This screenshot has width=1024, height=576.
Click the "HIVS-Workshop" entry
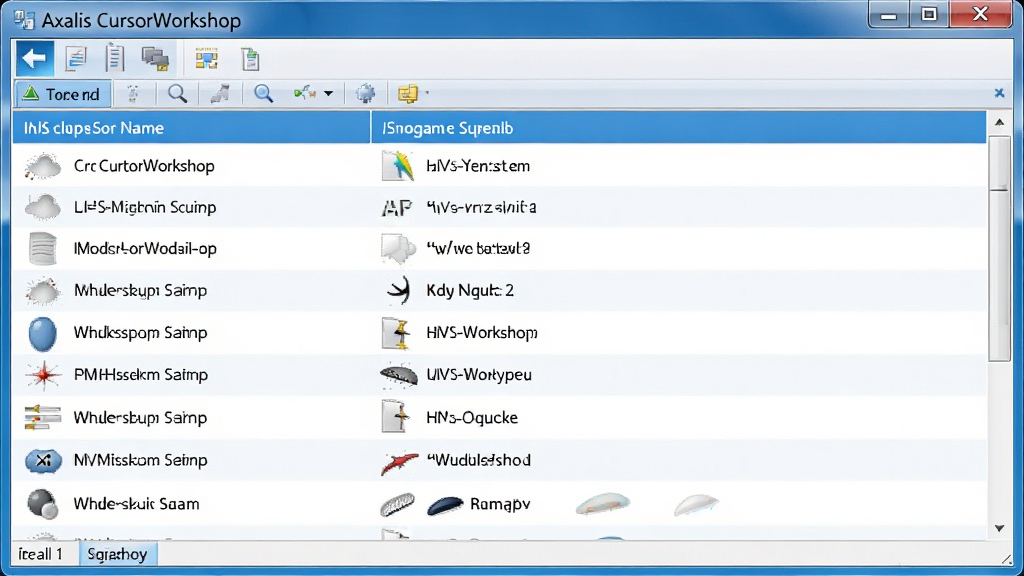pos(482,333)
